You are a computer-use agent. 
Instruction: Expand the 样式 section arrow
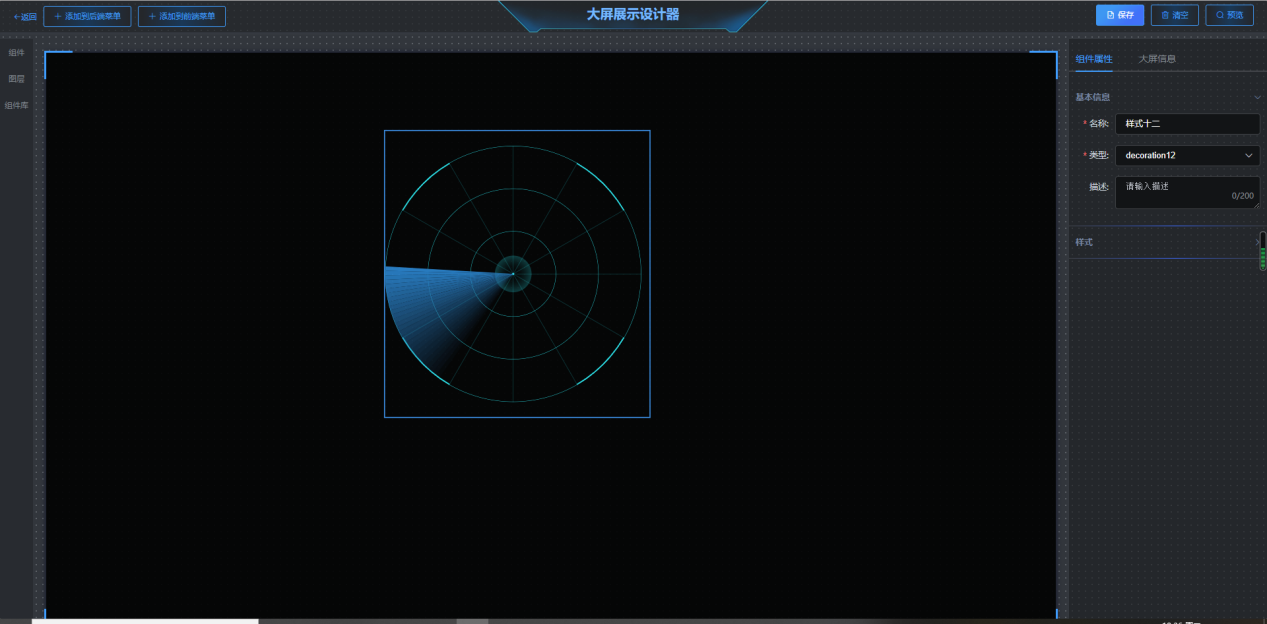pyautogui.click(x=1257, y=242)
